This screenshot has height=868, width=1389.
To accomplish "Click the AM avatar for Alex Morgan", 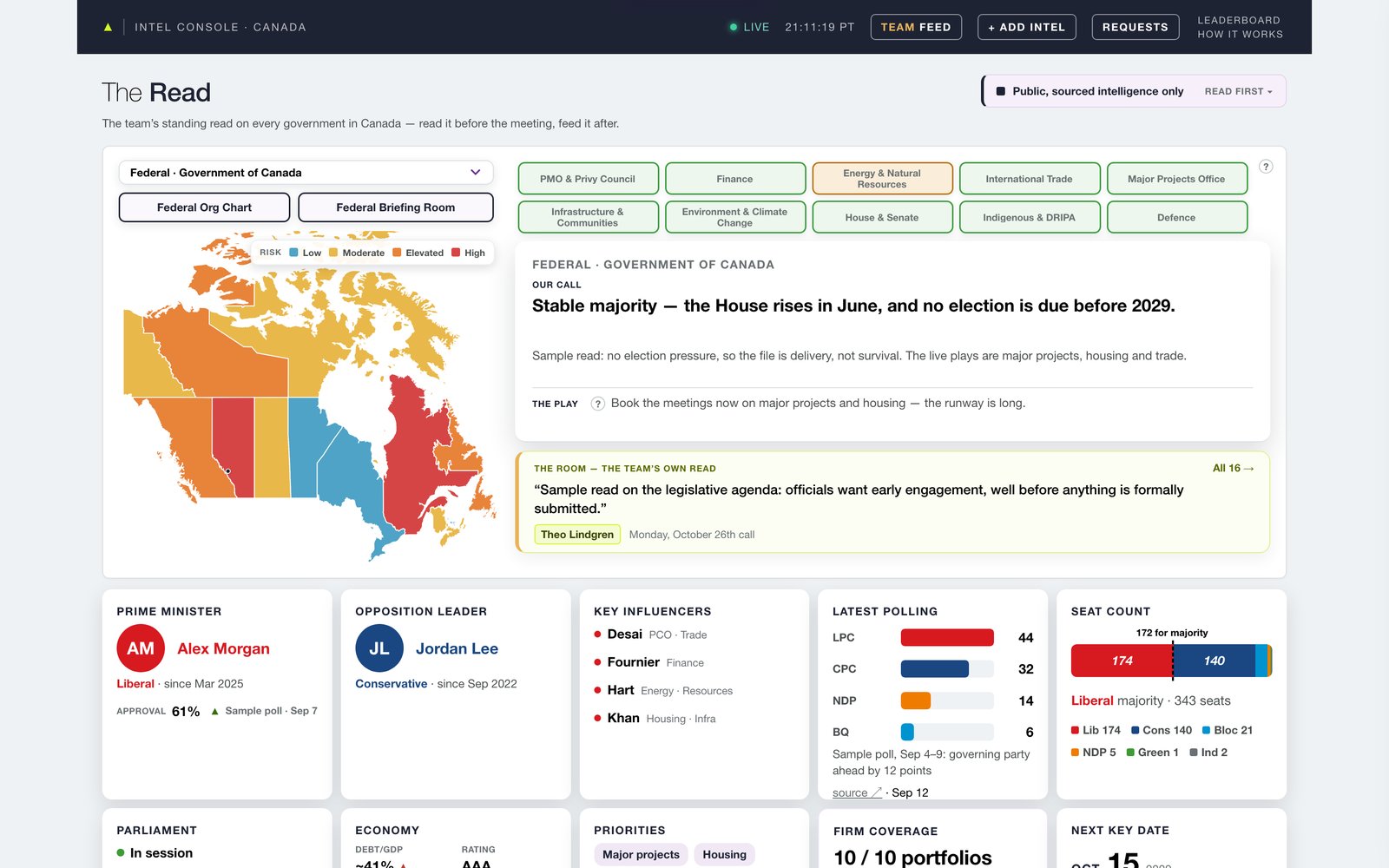I will click(141, 648).
